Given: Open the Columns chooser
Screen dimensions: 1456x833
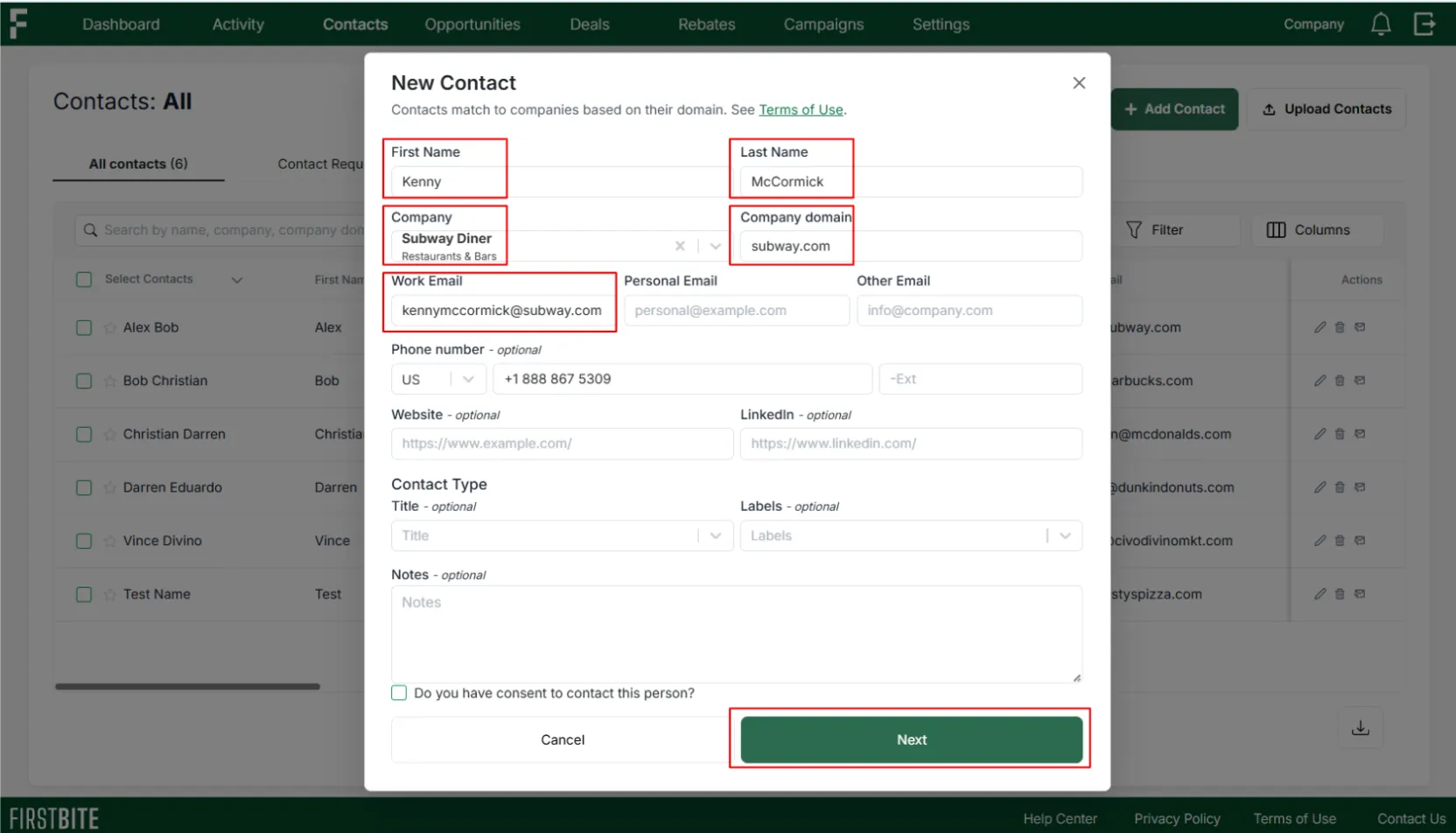Looking at the screenshot, I should click(x=1319, y=230).
